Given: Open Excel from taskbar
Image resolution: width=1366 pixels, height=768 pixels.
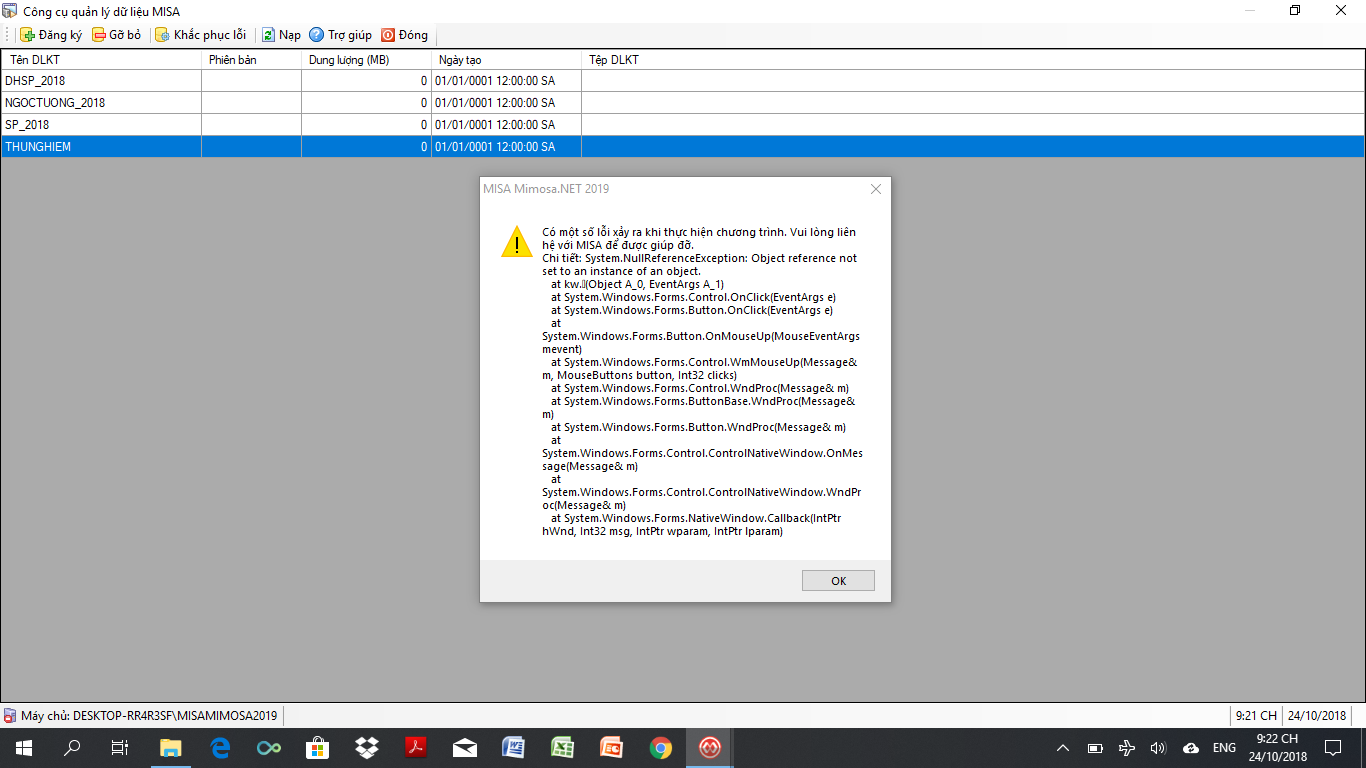Looking at the screenshot, I should (x=563, y=748).
